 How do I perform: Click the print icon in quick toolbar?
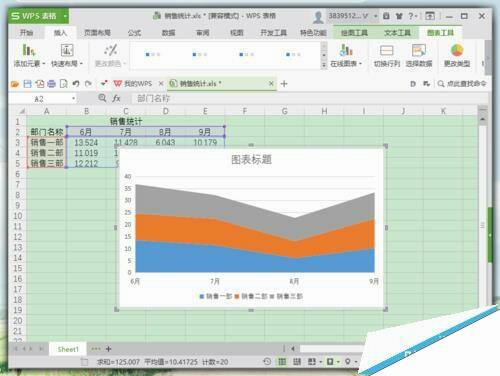tap(51, 84)
